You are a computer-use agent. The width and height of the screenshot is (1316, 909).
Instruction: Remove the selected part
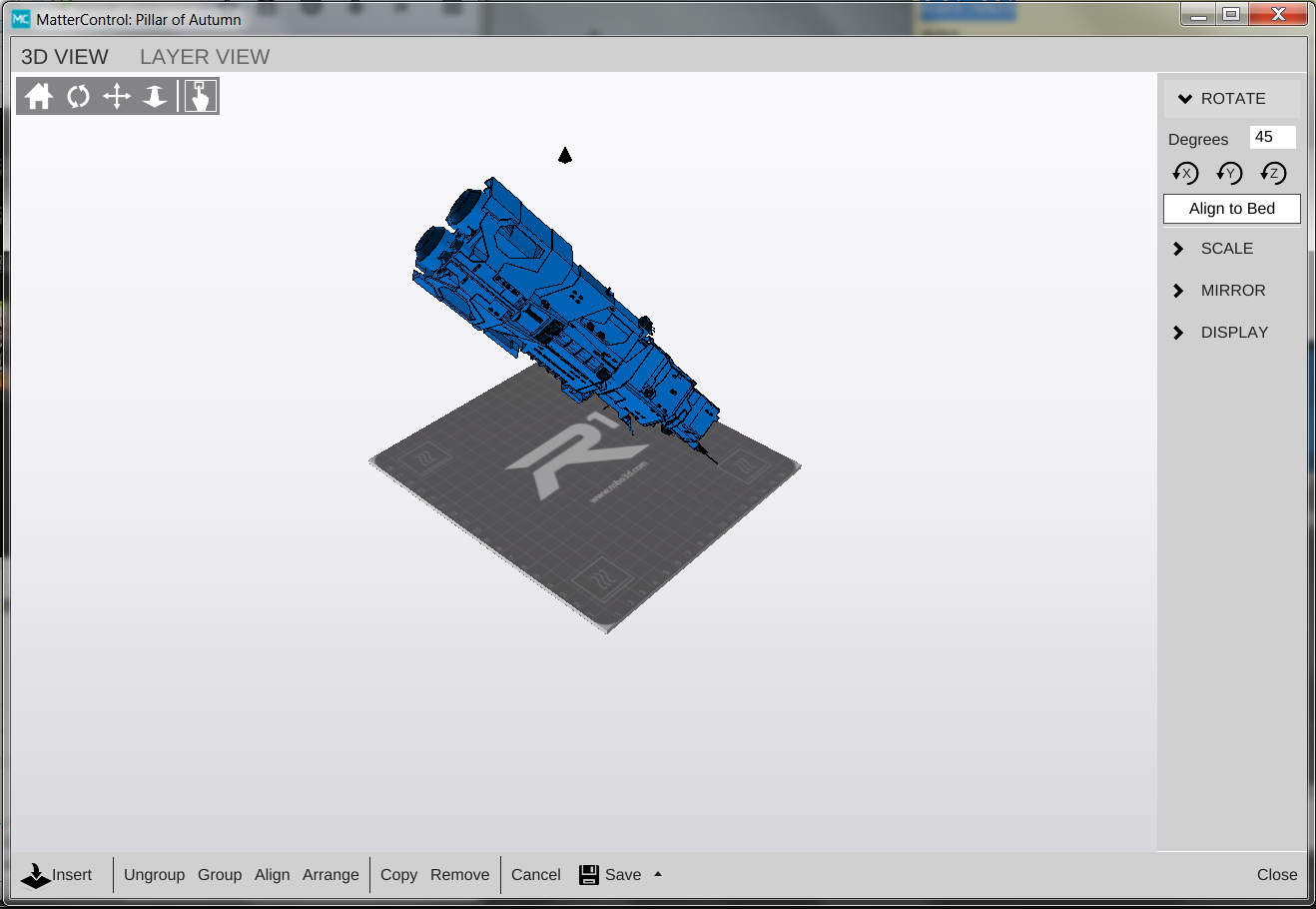click(460, 875)
